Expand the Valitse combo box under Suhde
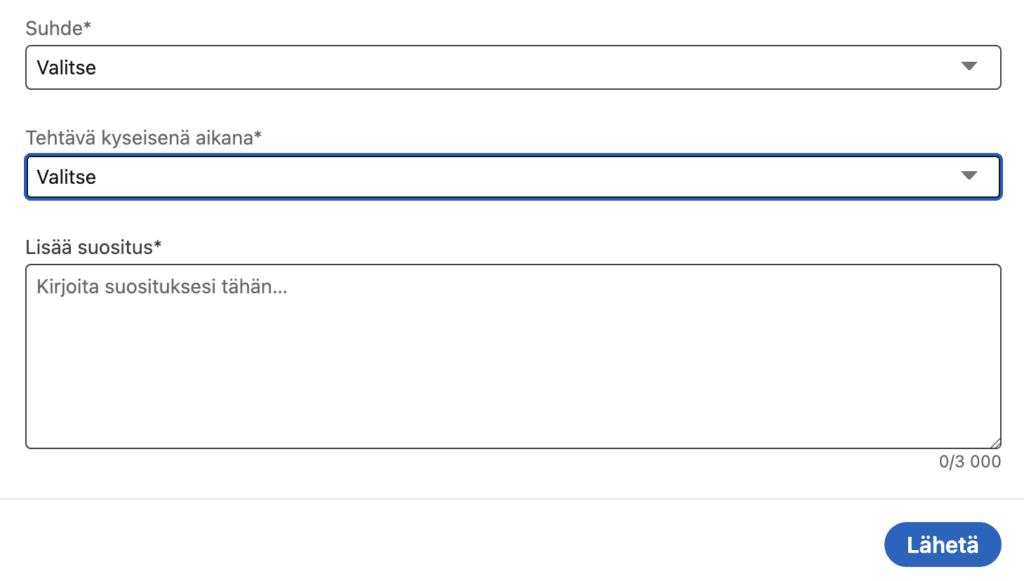The image size is (1024, 581). tap(512, 66)
